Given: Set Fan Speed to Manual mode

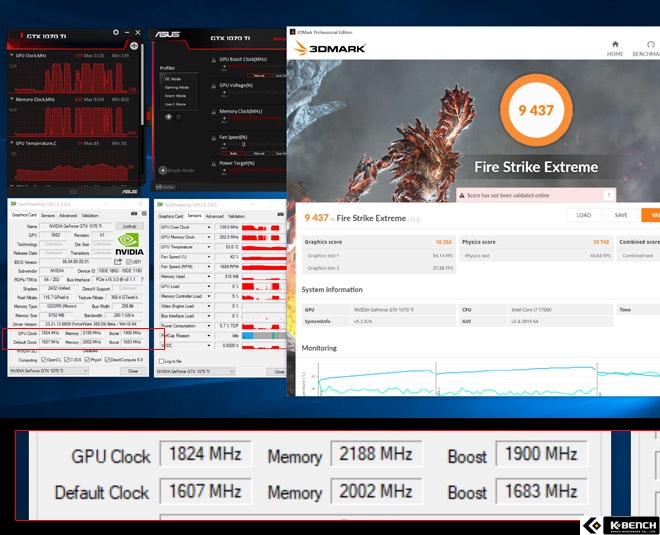Looking at the screenshot, I should [258, 153].
